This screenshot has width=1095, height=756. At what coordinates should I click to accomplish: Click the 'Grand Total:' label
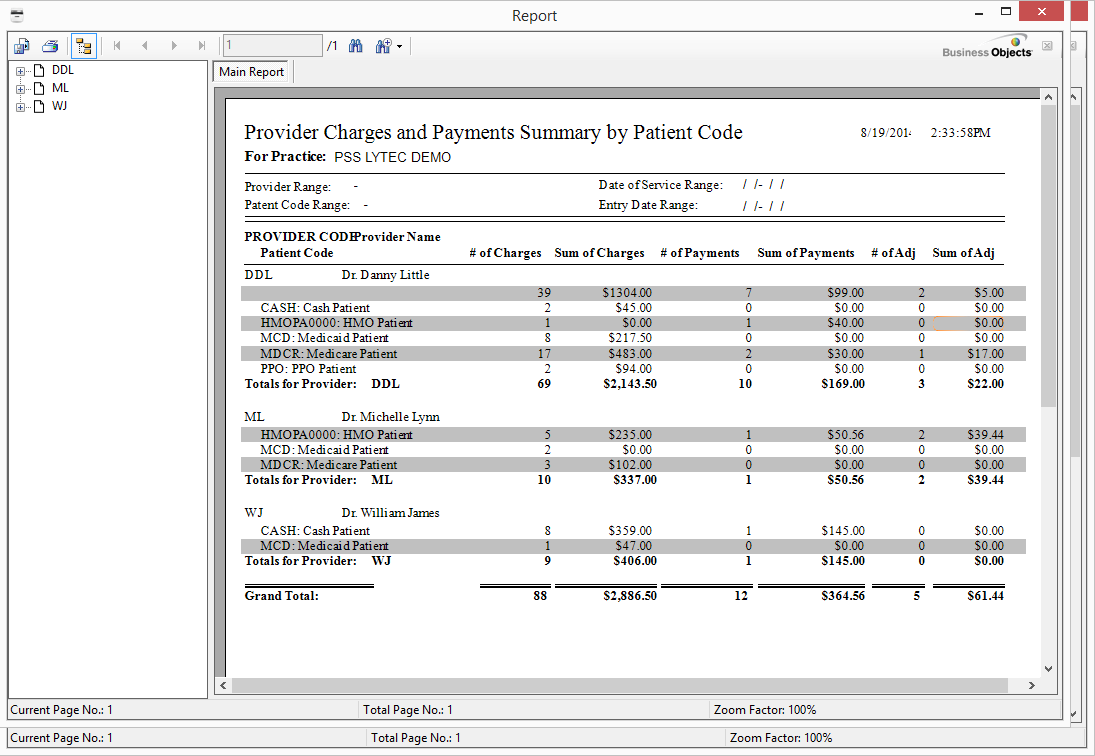point(281,596)
